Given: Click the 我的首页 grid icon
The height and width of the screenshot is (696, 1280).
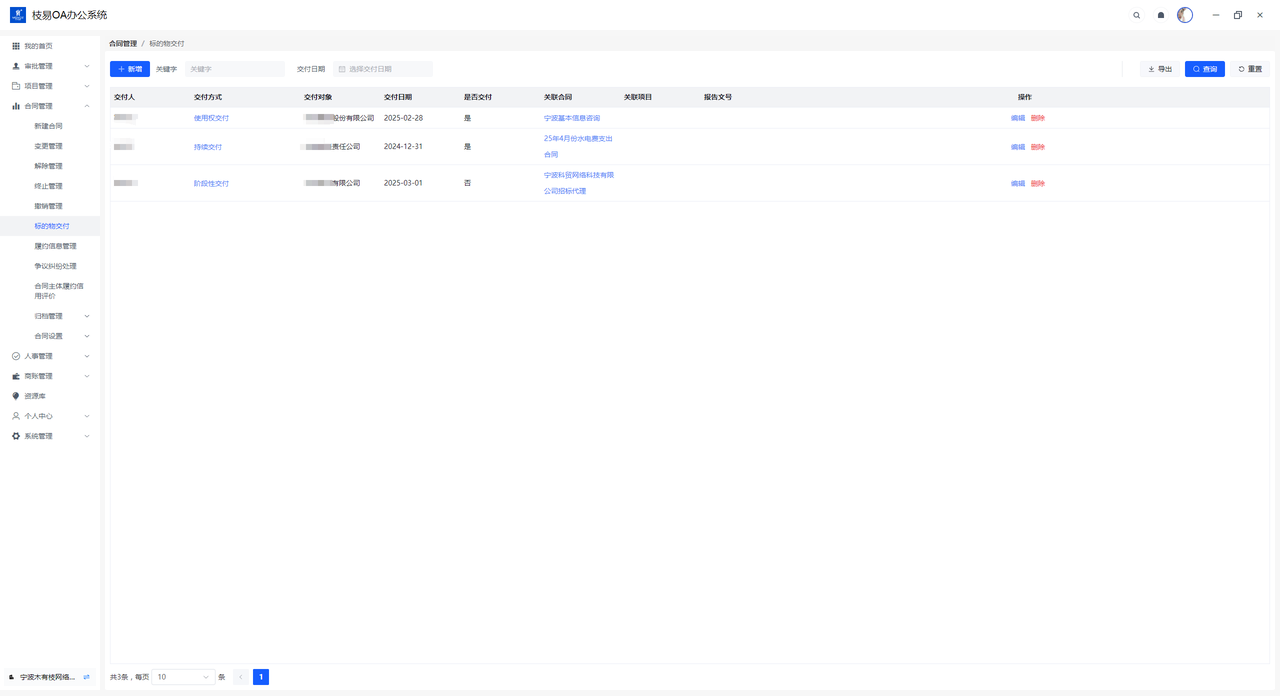Looking at the screenshot, I should click(16, 46).
